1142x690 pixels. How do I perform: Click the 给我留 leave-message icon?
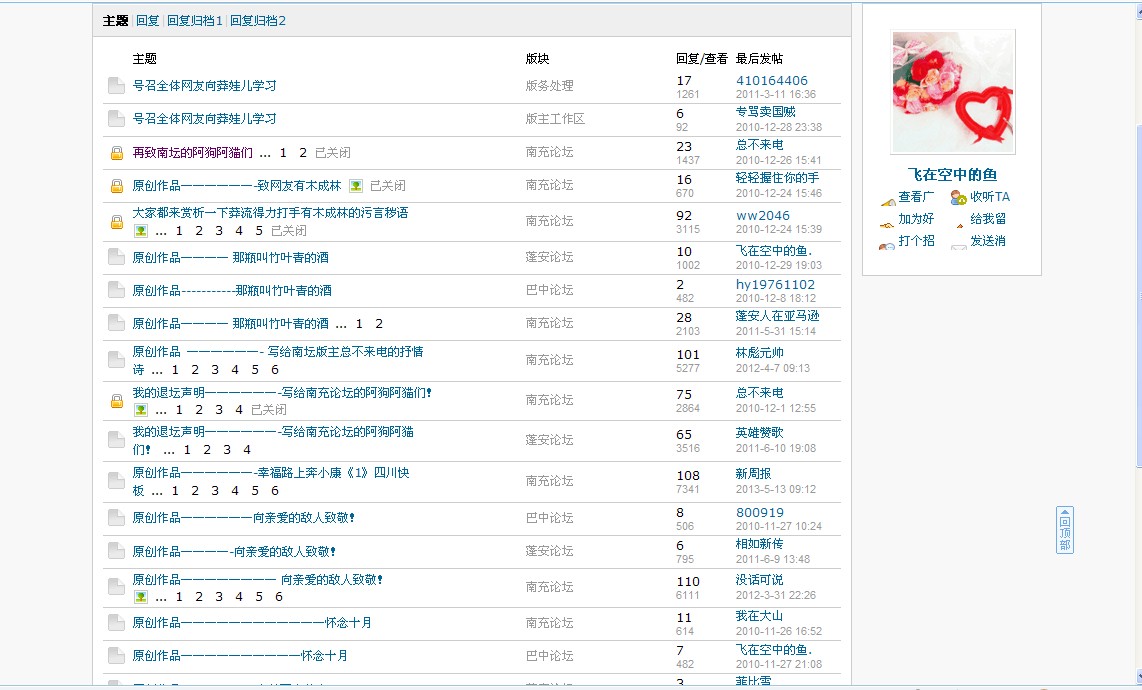click(x=958, y=221)
